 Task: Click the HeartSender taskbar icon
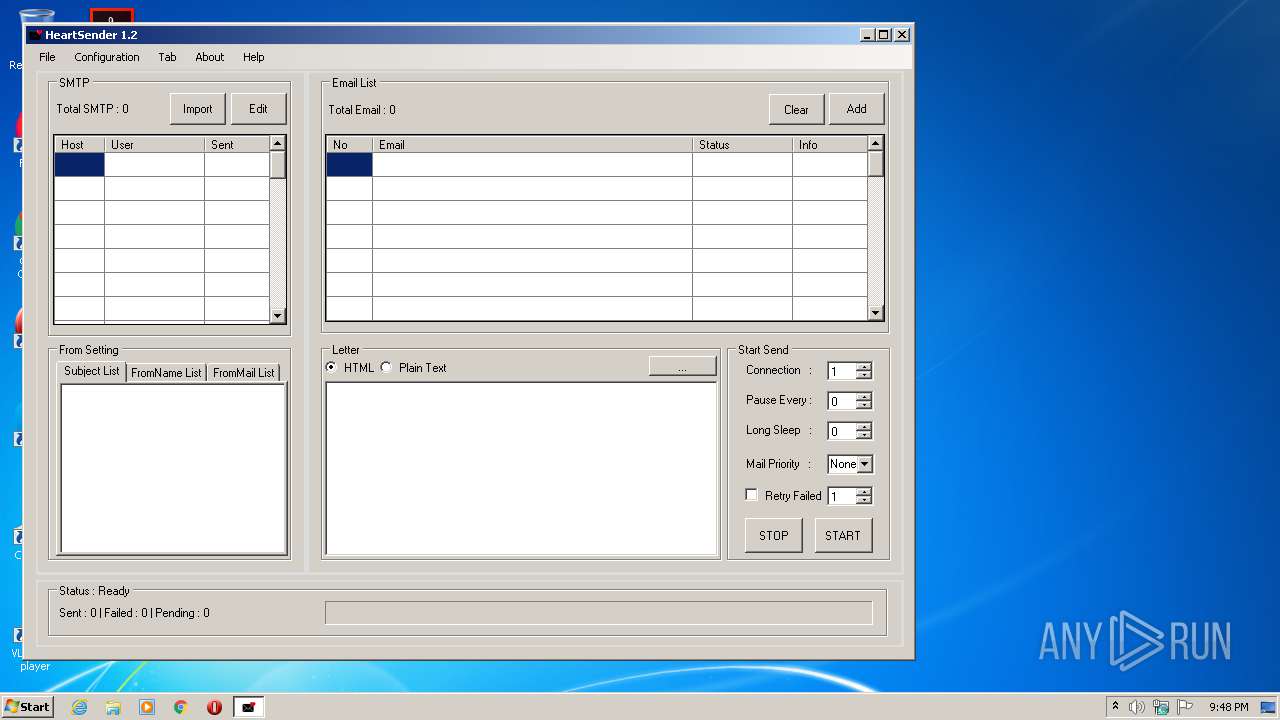coord(249,707)
